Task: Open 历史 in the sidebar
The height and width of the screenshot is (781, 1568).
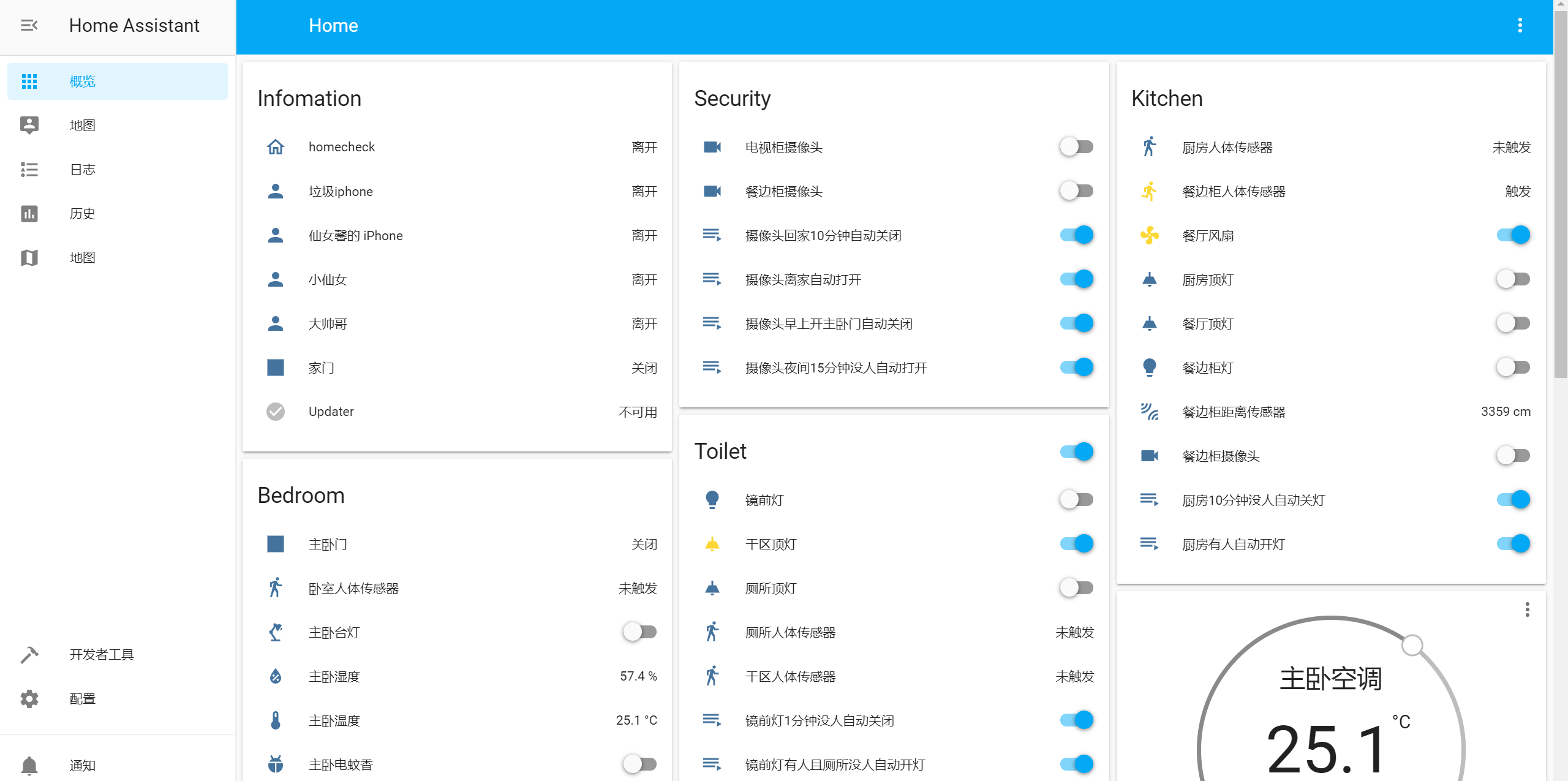Action: click(82, 214)
